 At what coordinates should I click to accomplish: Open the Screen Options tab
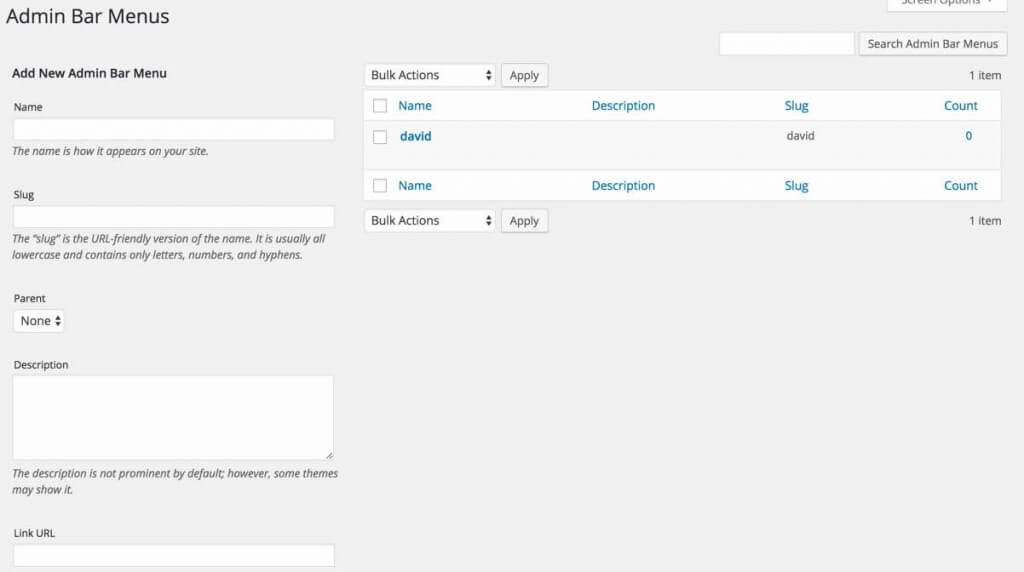click(946, 3)
